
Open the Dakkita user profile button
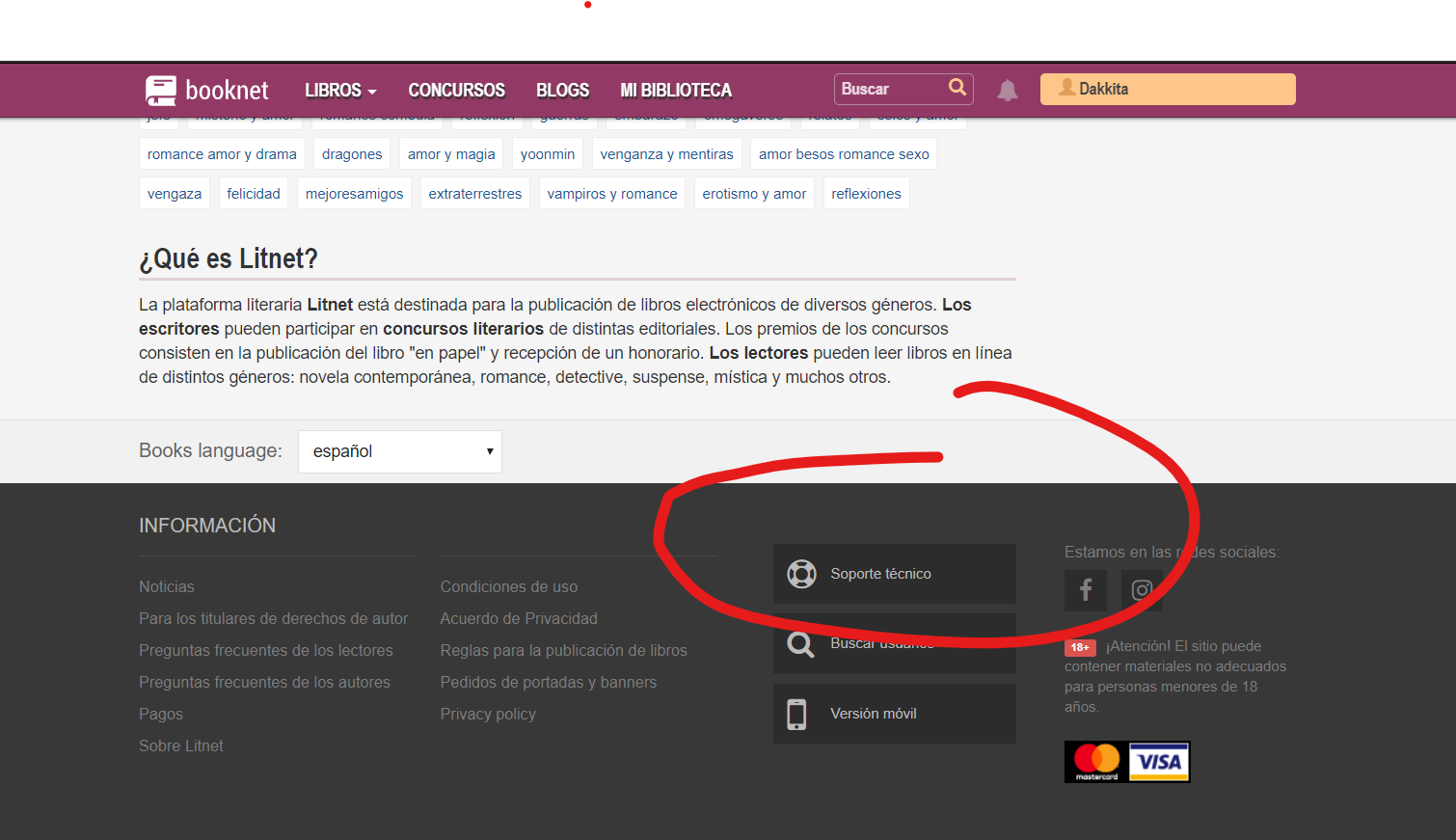pyautogui.click(x=1168, y=89)
